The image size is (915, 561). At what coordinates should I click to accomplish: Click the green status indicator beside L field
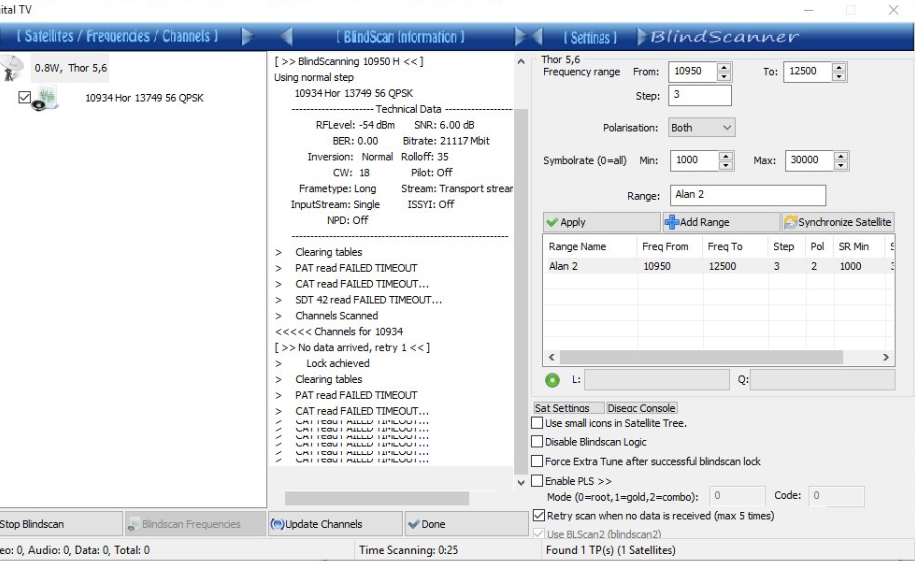pos(552,380)
